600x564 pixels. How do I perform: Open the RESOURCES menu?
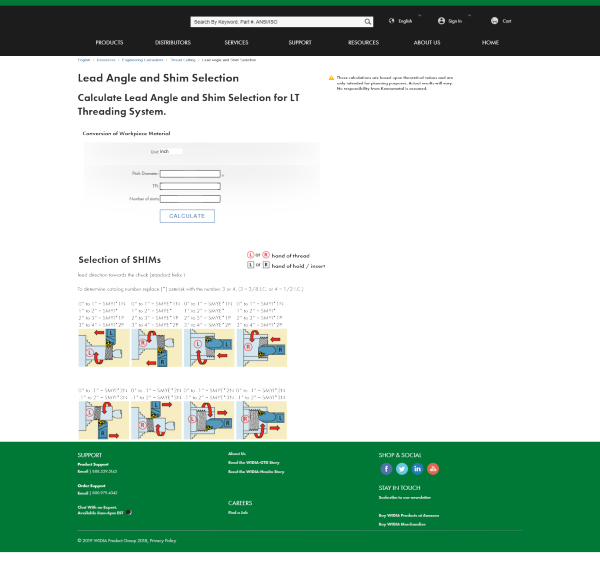(x=364, y=42)
